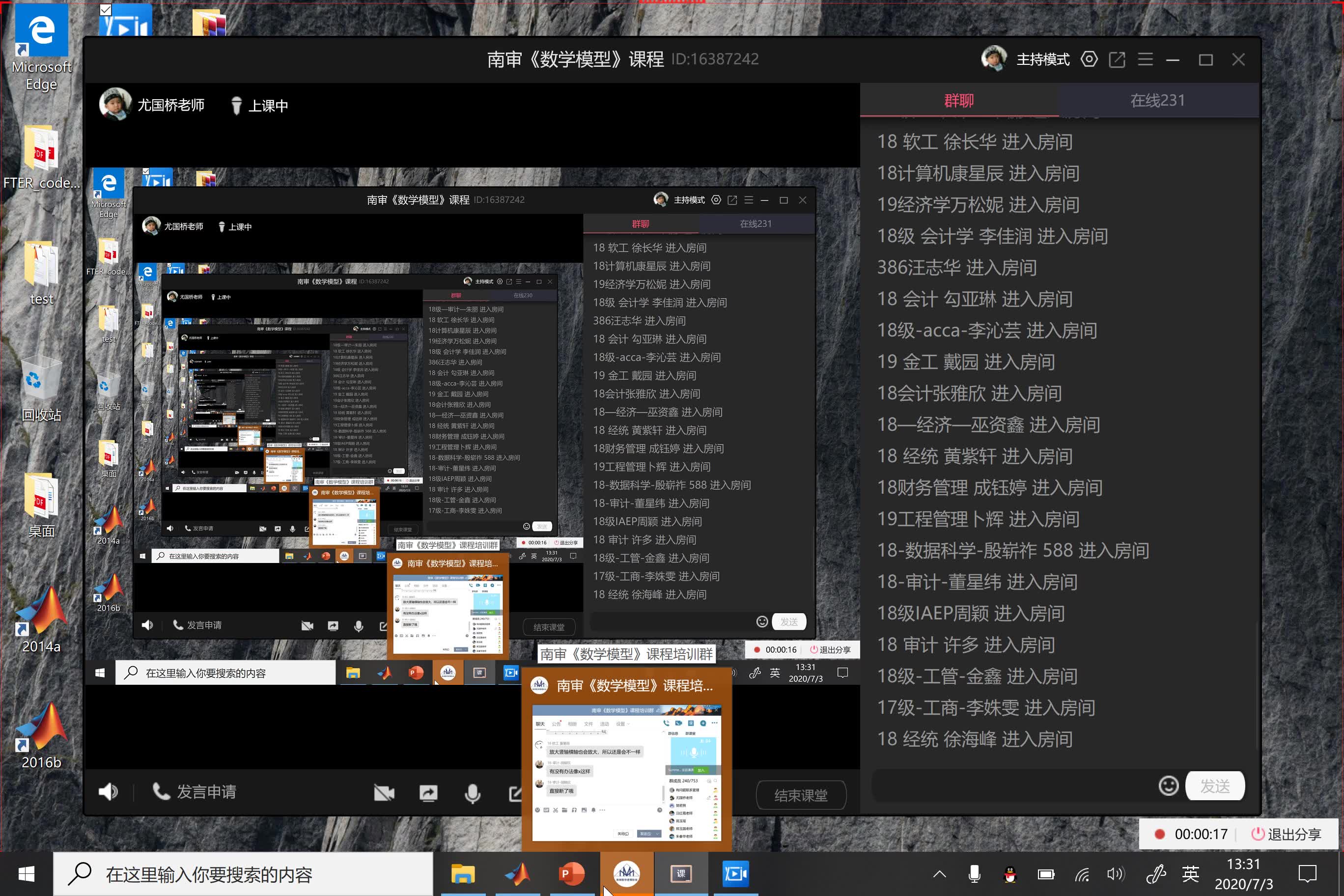Viewport: 1344px width, 896px height.
Task: End the class with 结束课堂 button
Action: 801,795
